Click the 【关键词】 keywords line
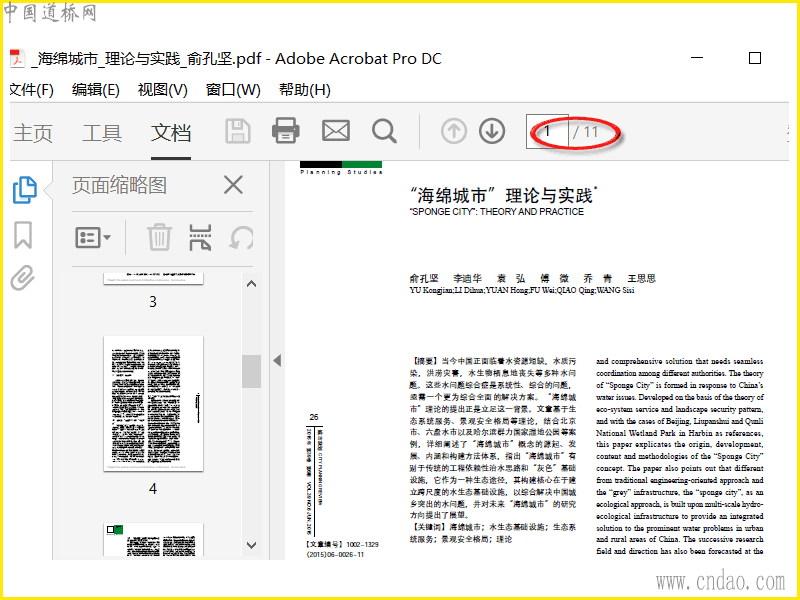Image resolution: width=800 pixels, height=600 pixels. point(493,533)
